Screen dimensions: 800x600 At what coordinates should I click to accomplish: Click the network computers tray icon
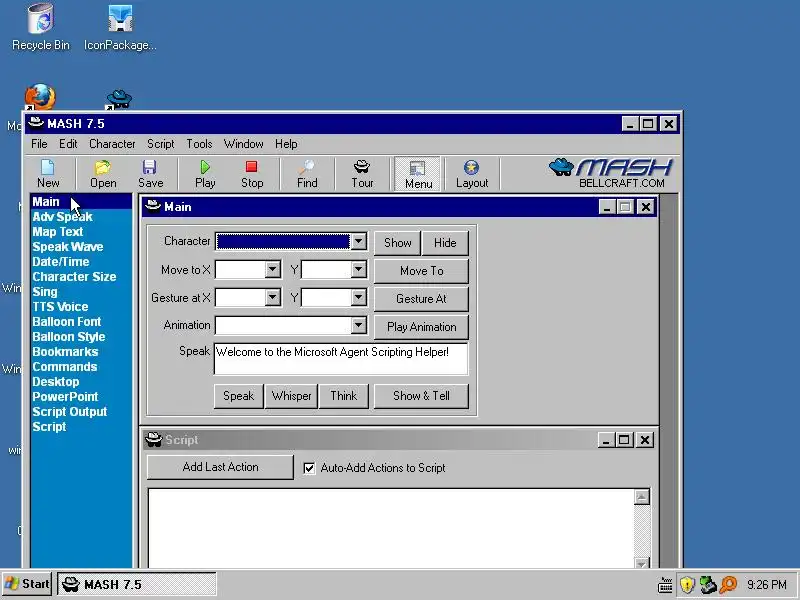point(708,585)
